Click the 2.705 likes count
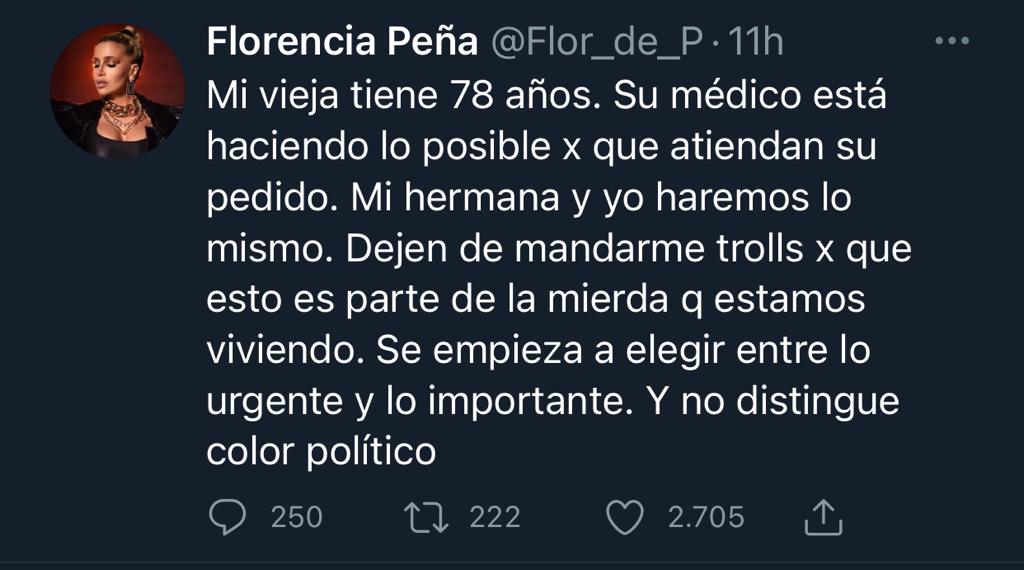 click(x=706, y=517)
